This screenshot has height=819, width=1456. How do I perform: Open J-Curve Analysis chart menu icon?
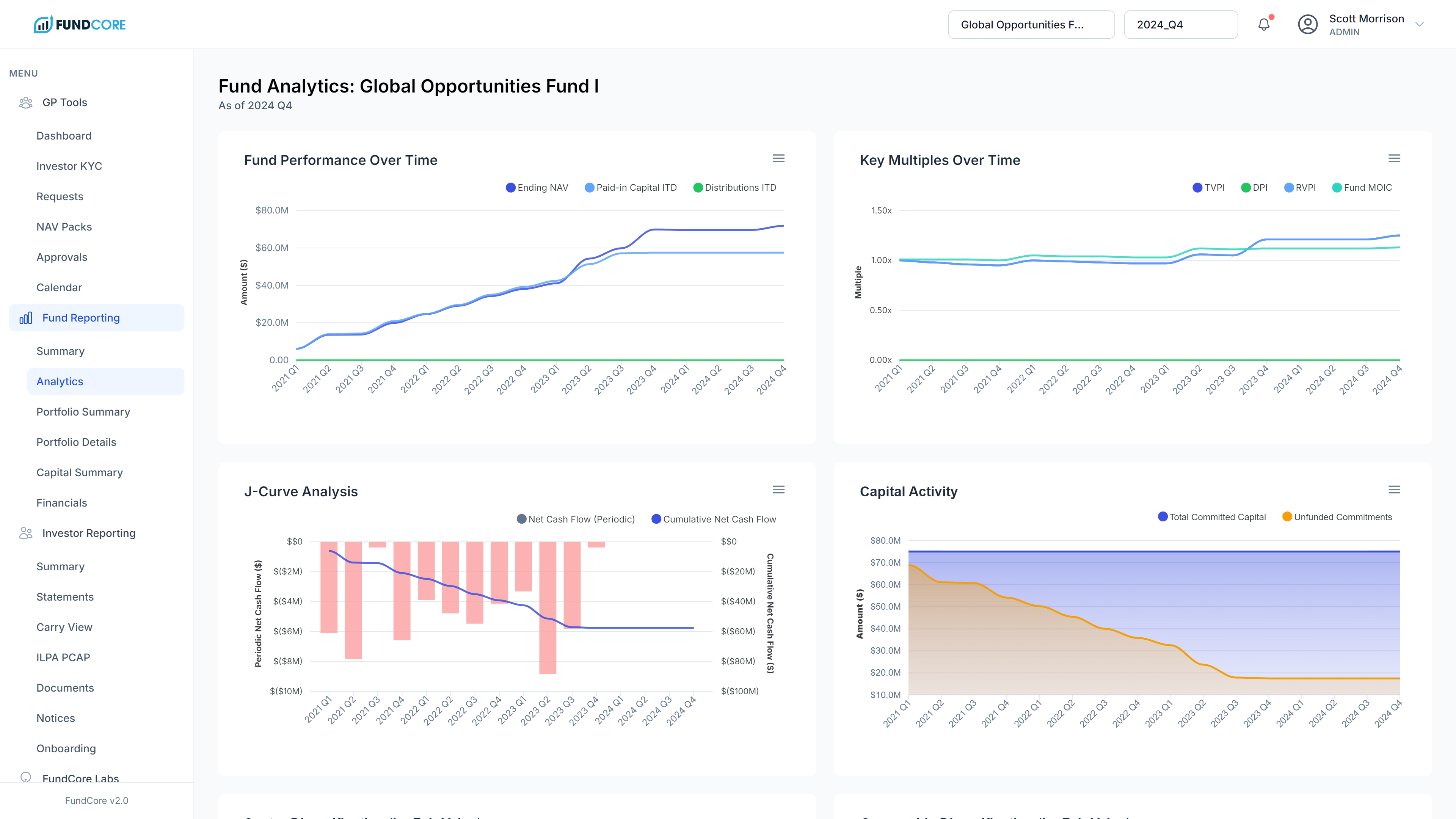click(778, 490)
